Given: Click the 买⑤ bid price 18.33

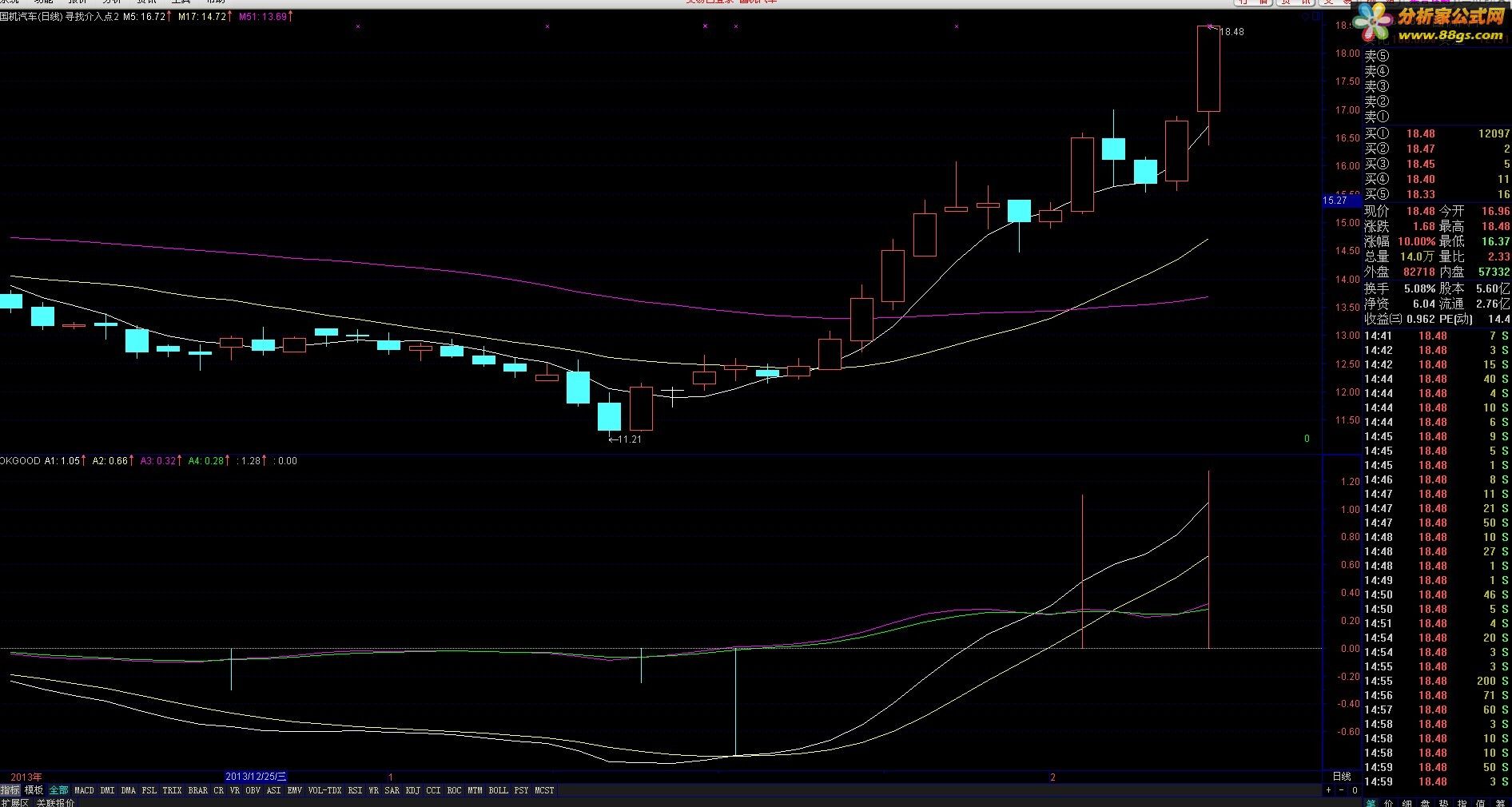Looking at the screenshot, I should pyautogui.click(x=1421, y=195).
